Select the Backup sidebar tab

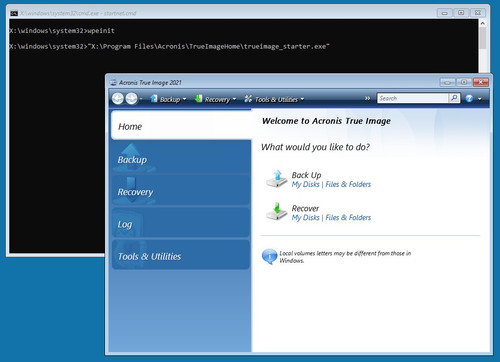pyautogui.click(x=181, y=158)
